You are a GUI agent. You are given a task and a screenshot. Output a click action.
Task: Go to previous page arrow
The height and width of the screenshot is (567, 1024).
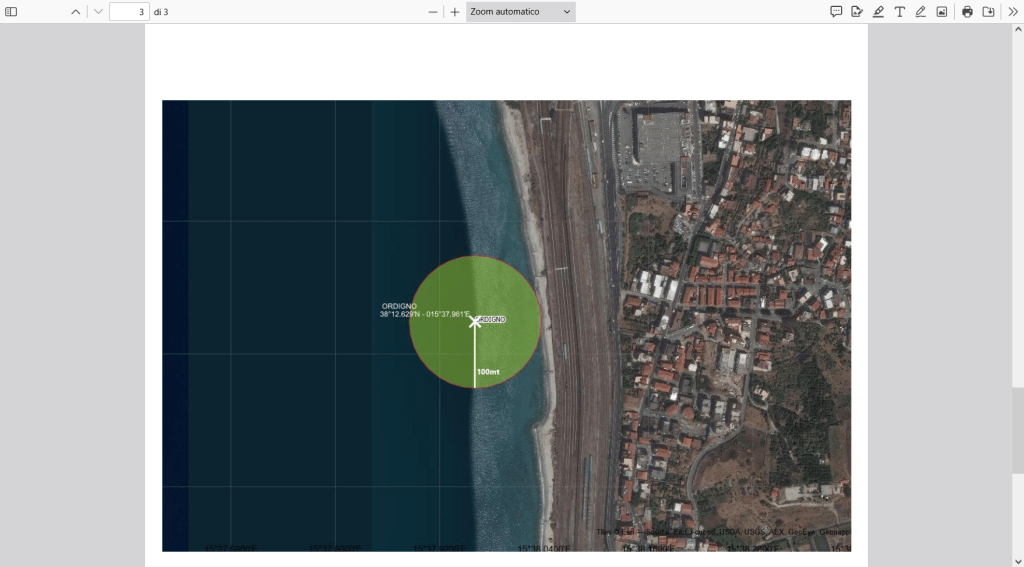pyautogui.click(x=75, y=12)
